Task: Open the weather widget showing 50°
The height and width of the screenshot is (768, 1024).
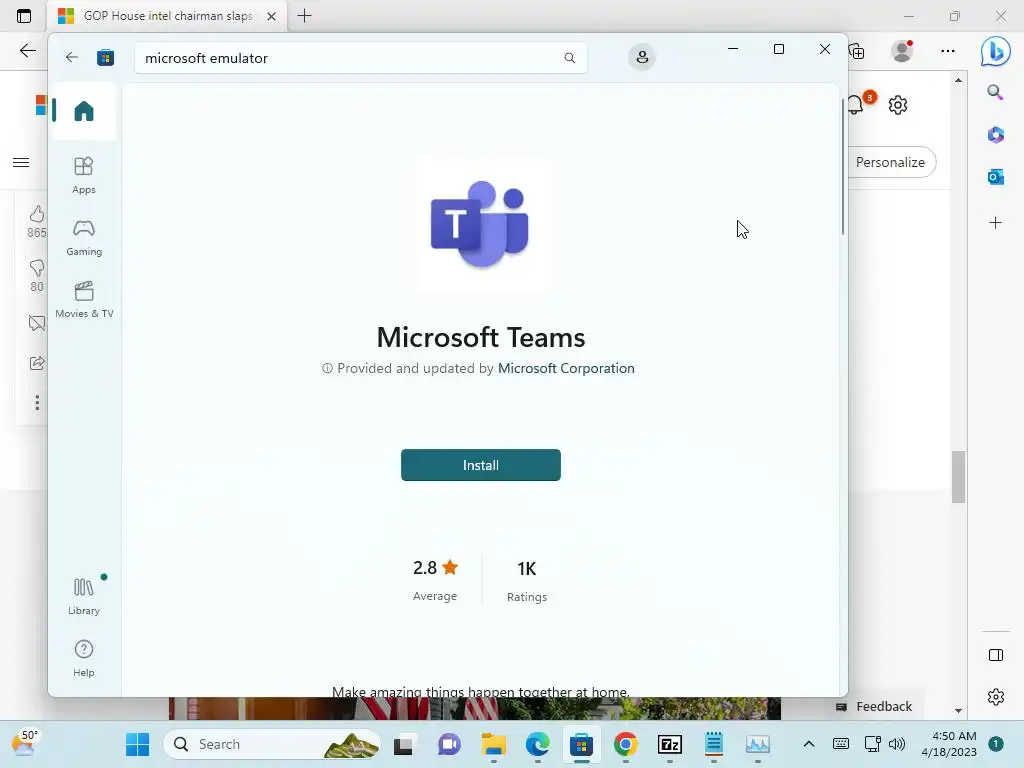Action: (x=25, y=743)
